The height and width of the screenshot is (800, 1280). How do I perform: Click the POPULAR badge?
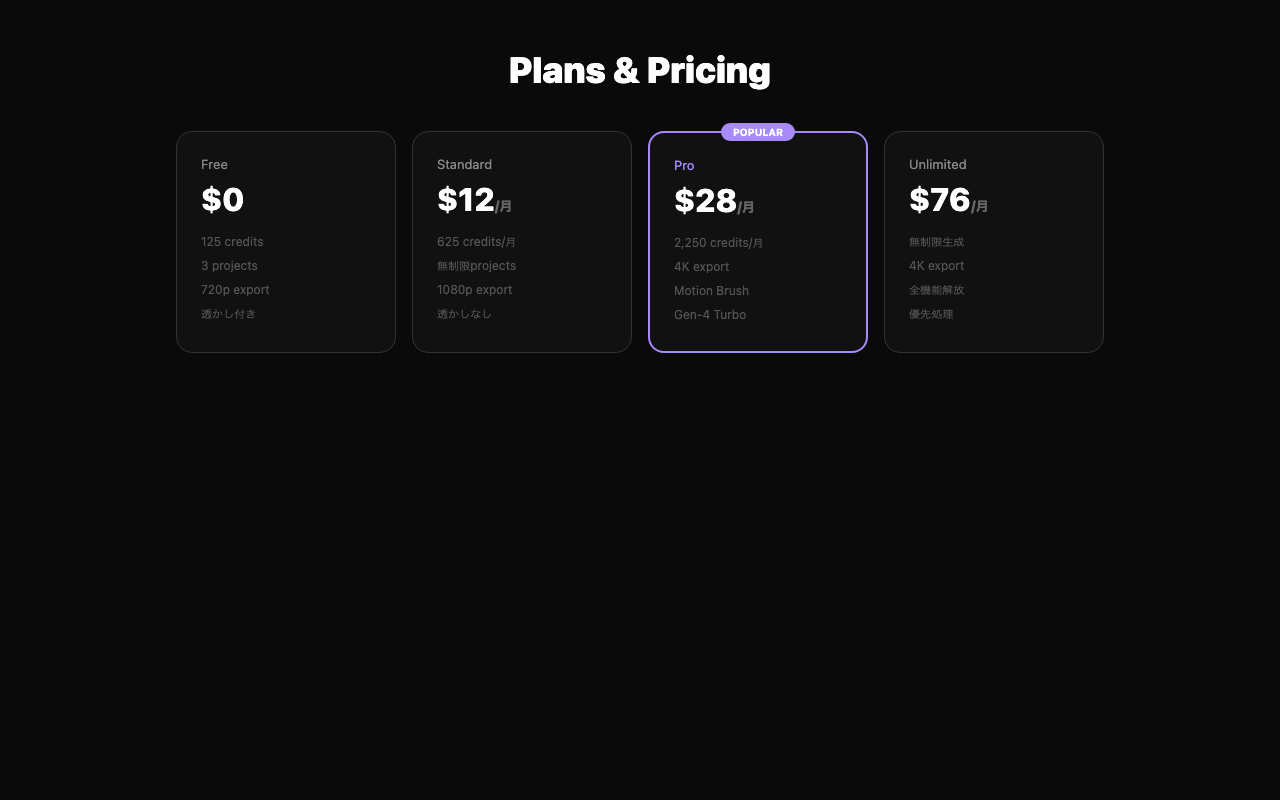click(758, 132)
